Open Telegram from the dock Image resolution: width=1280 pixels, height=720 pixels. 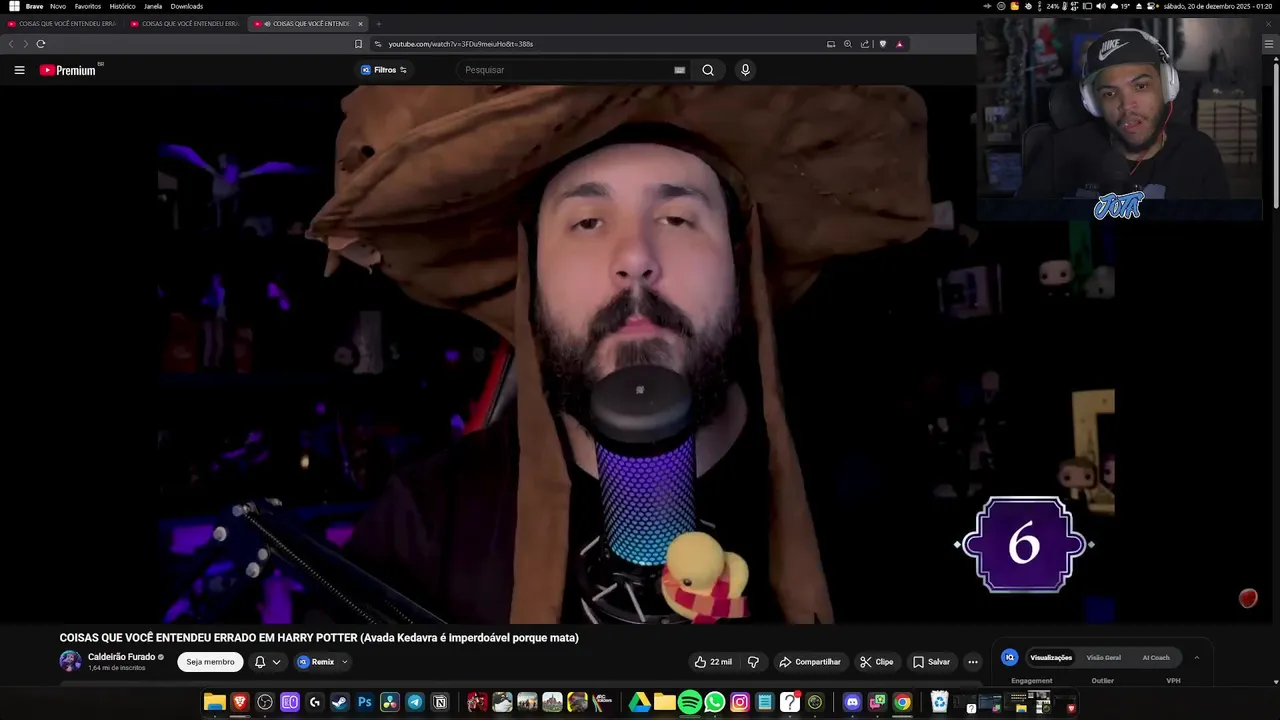[415, 703]
